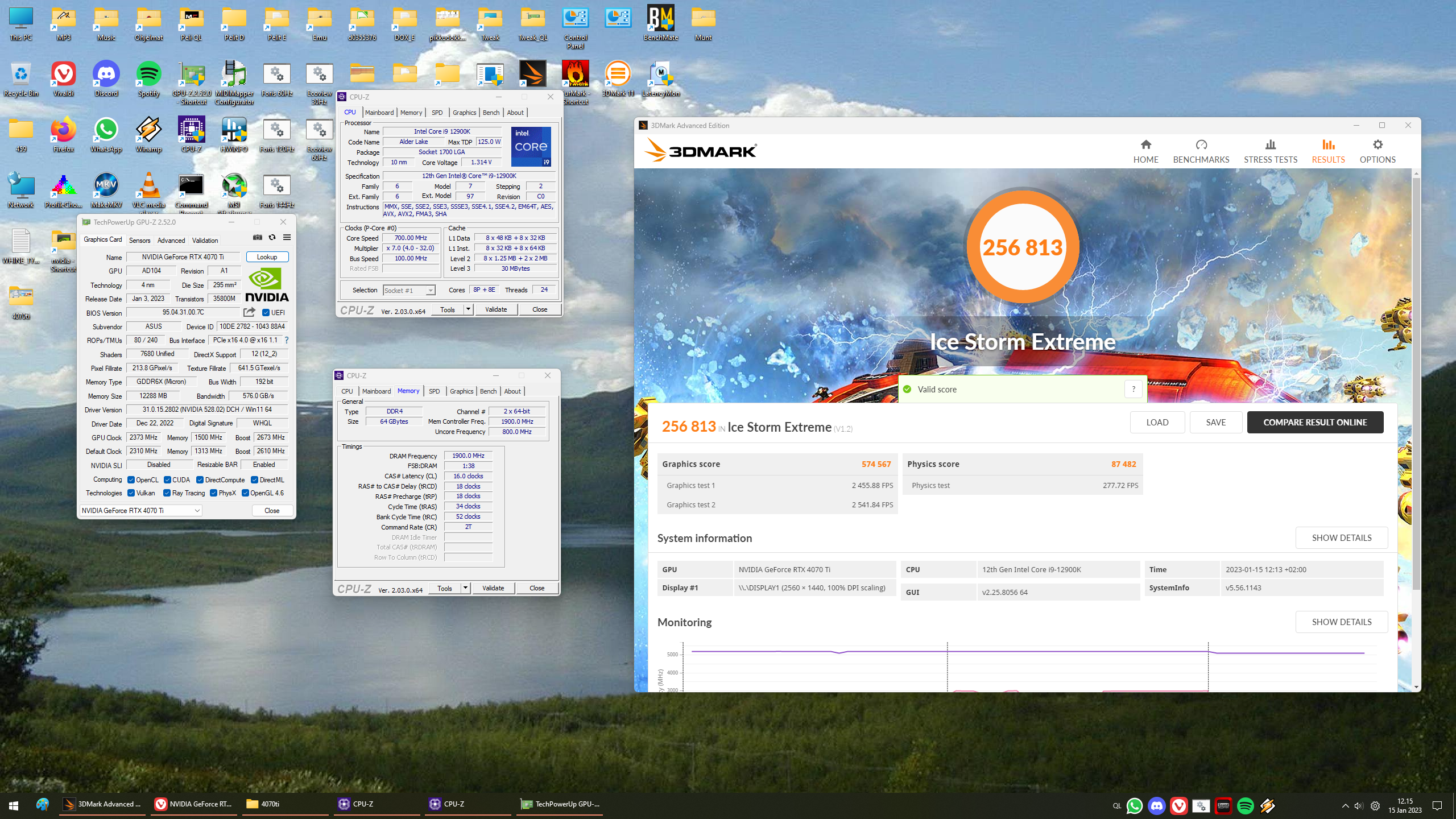Click the SAVE button in 3DMark

click(x=1216, y=422)
